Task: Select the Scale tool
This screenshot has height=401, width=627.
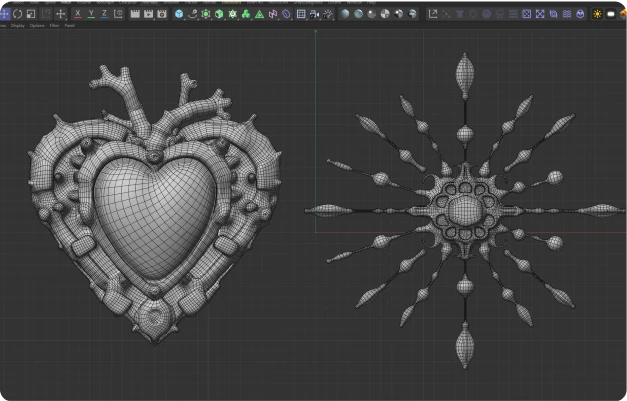Action: [x=31, y=14]
